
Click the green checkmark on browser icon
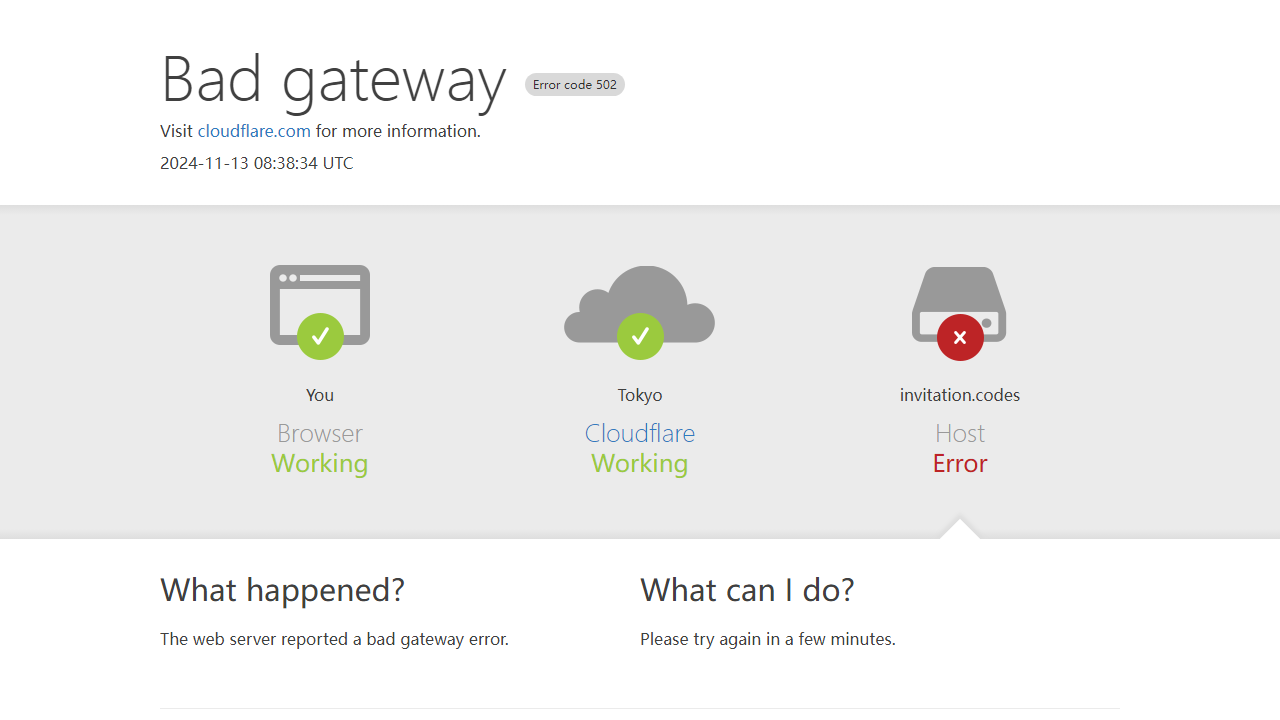point(320,336)
